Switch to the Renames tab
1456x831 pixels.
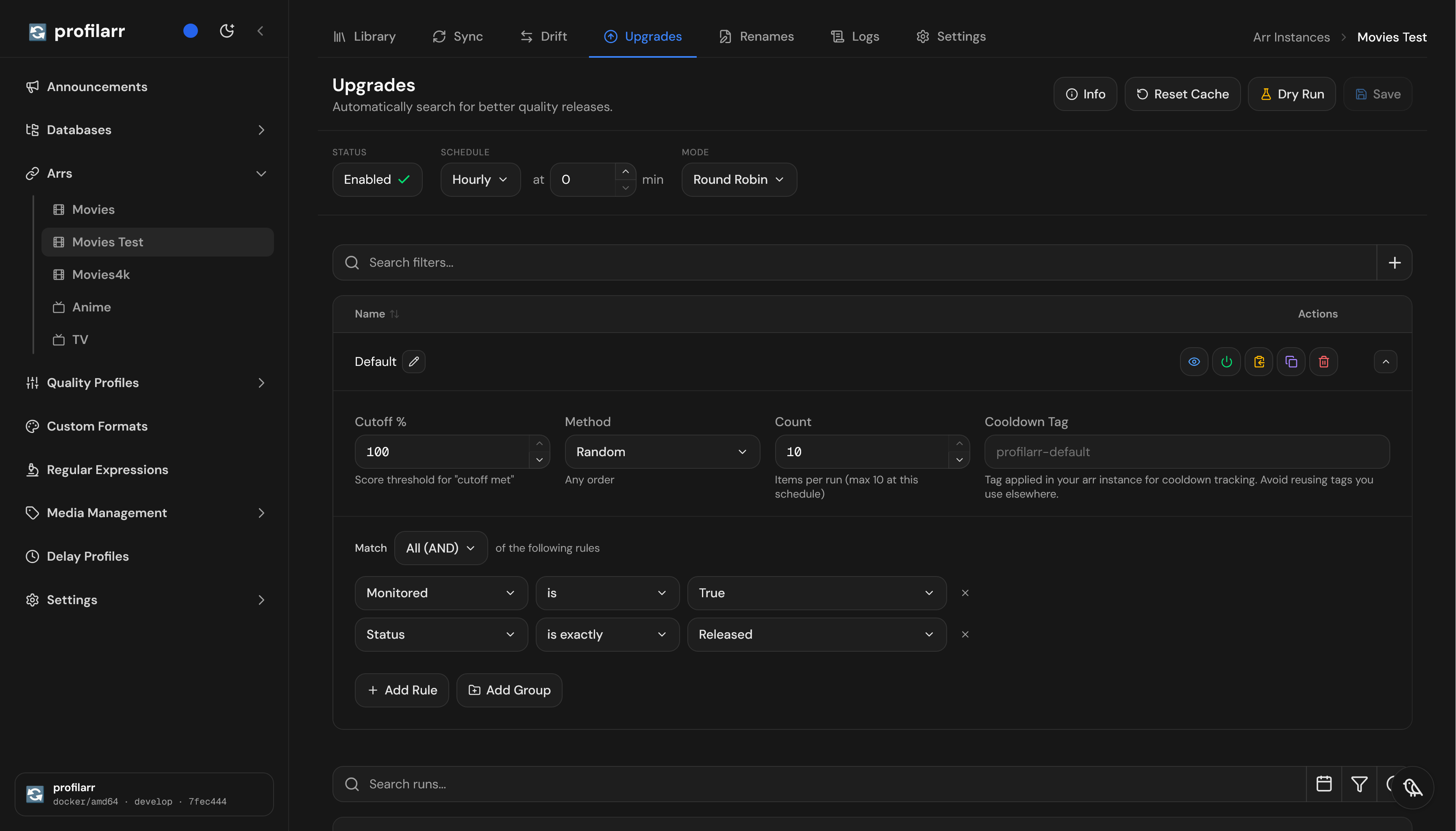pyautogui.click(x=756, y=37)
